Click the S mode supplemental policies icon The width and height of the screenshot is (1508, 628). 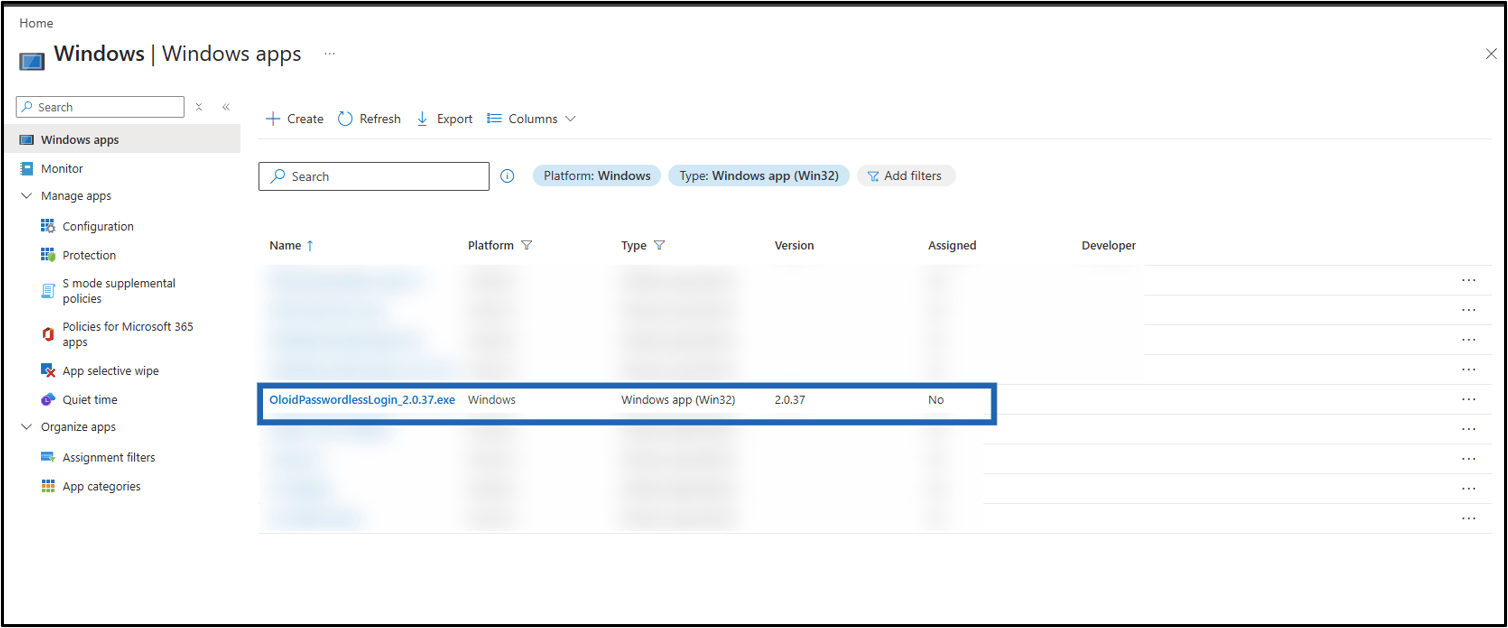pos(48,291)
